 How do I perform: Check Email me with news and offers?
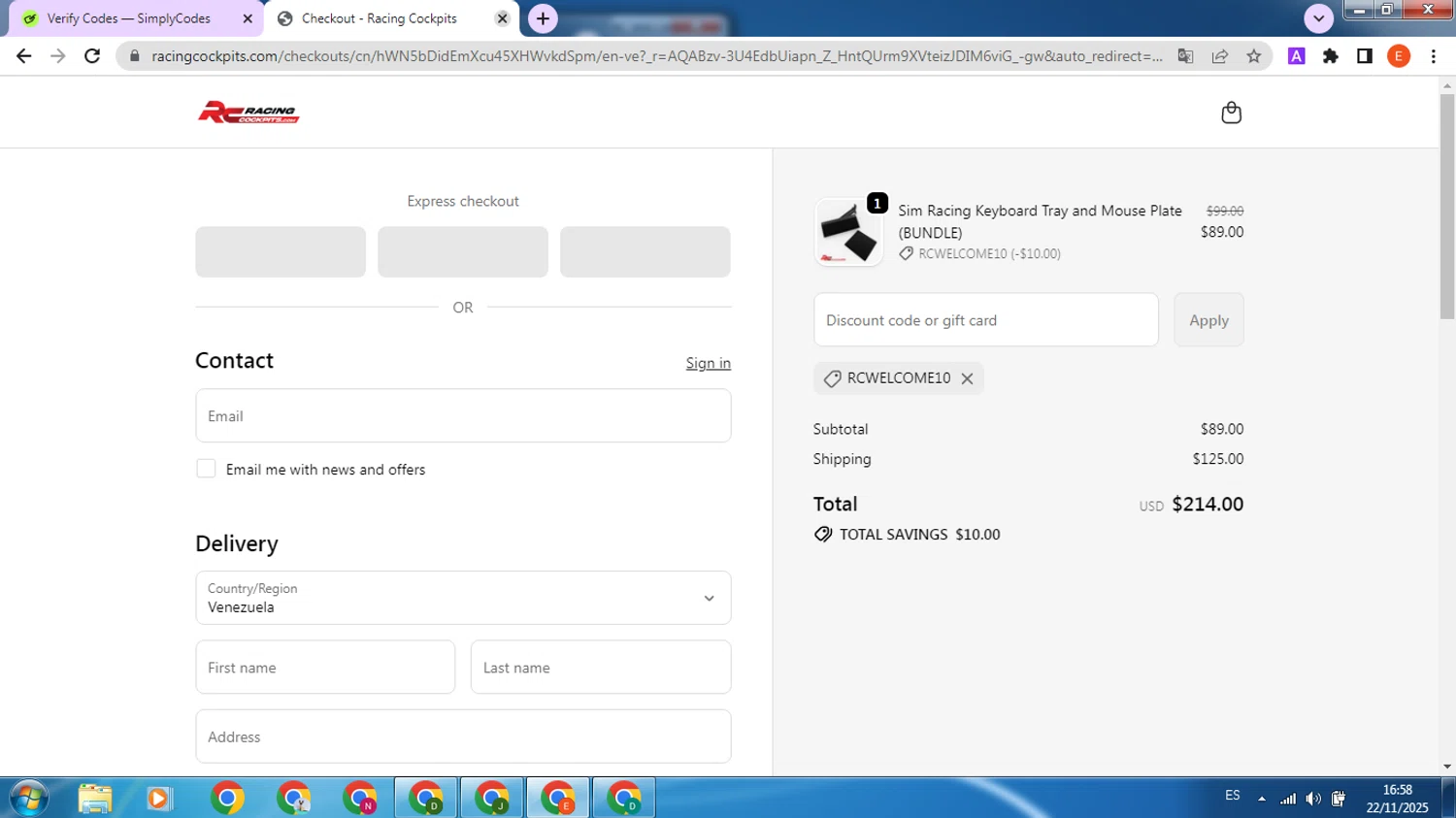click(206, 469)
